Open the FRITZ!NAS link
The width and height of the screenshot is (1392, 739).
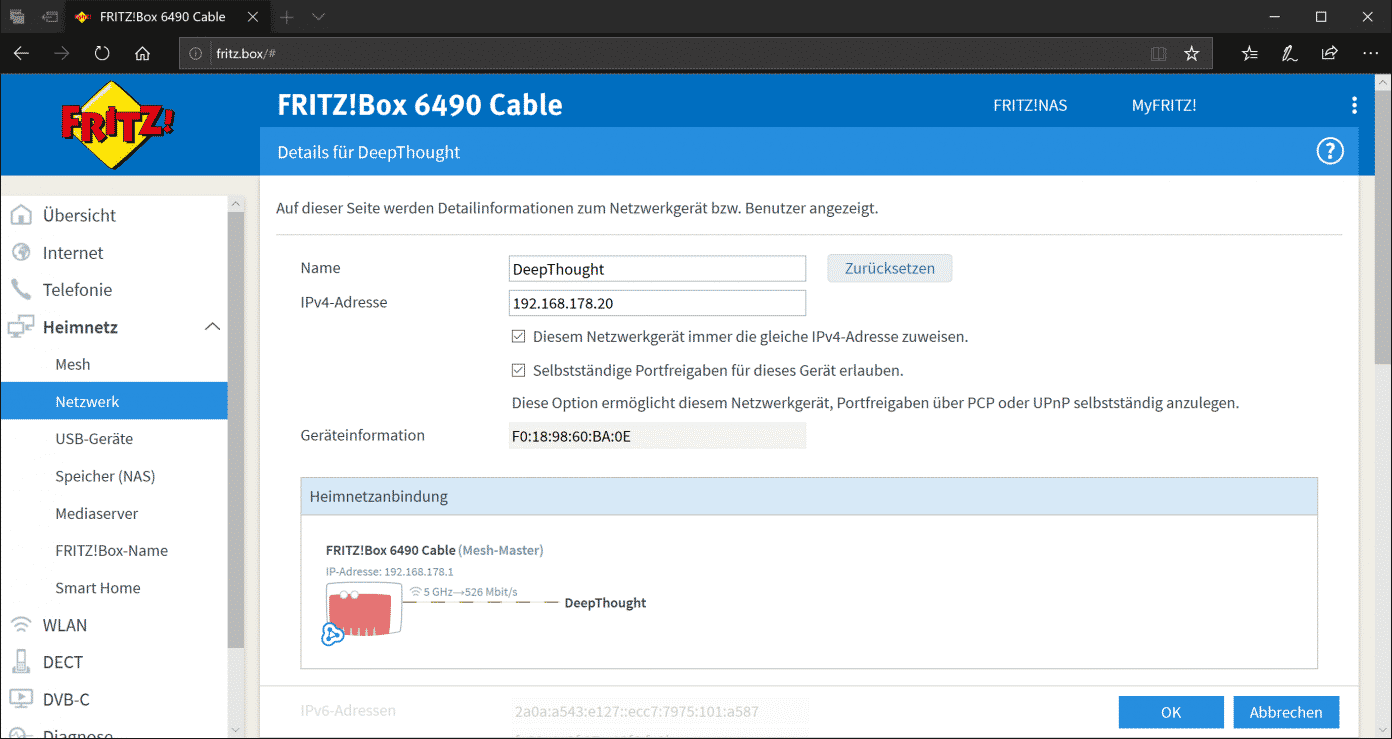pyautogui.click(x=1029, y=105)
